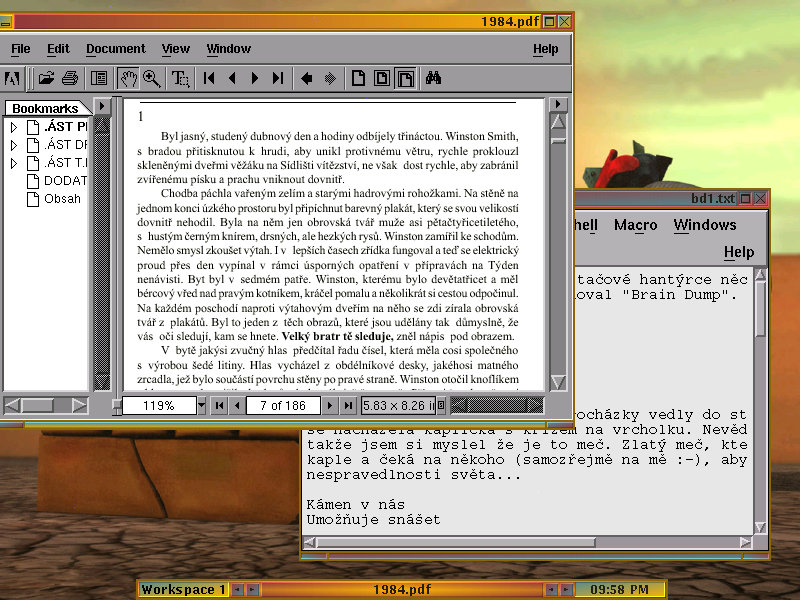Click the bd1.txt horizontal scrollbar thumb
800x600 pixels.
pos(456,542)
